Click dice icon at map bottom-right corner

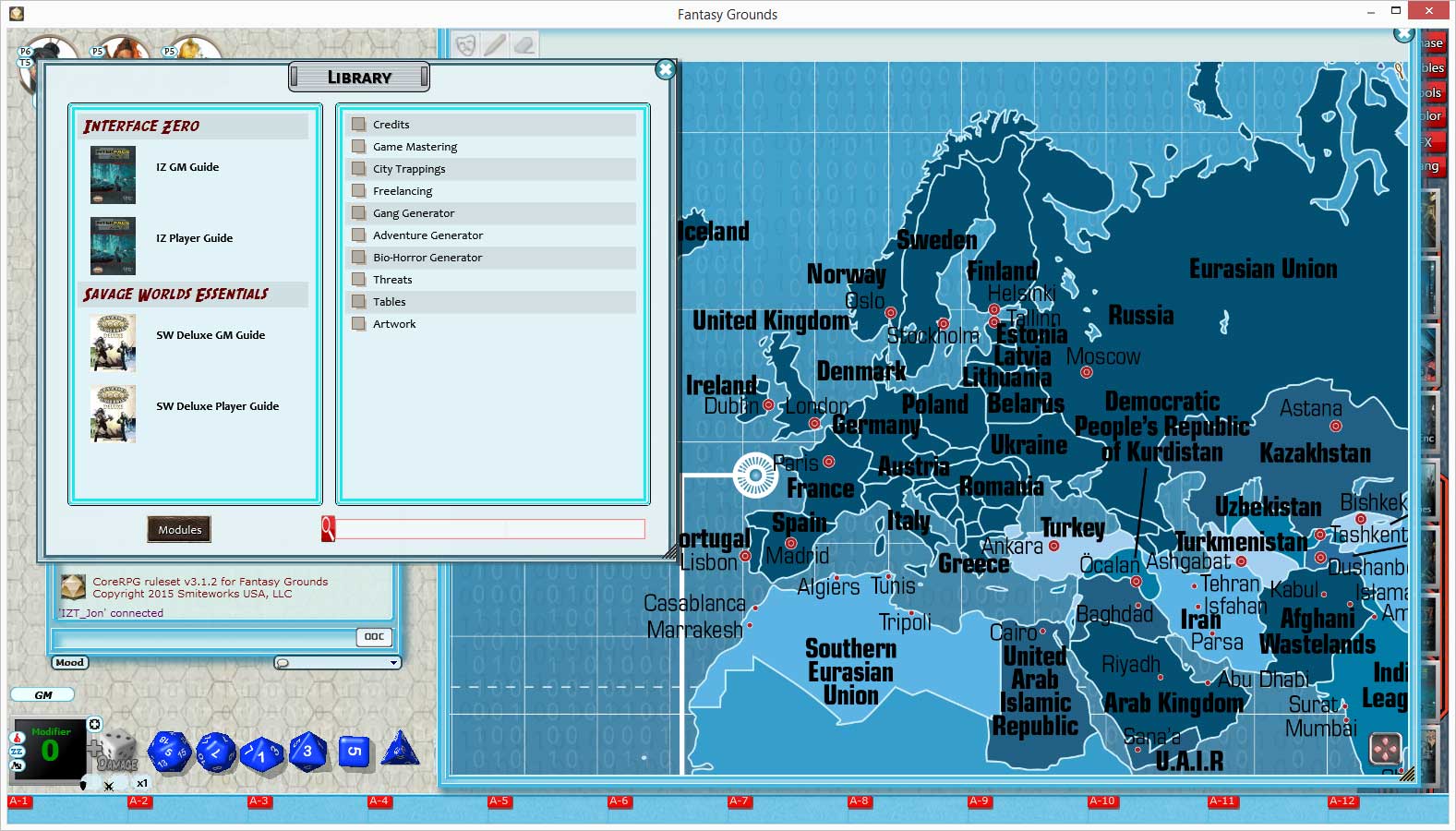point(1386,749)
